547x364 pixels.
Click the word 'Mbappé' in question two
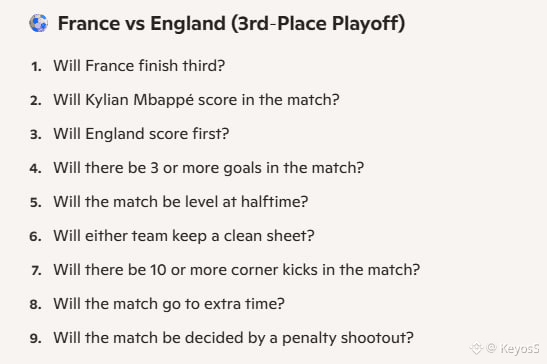164,100
